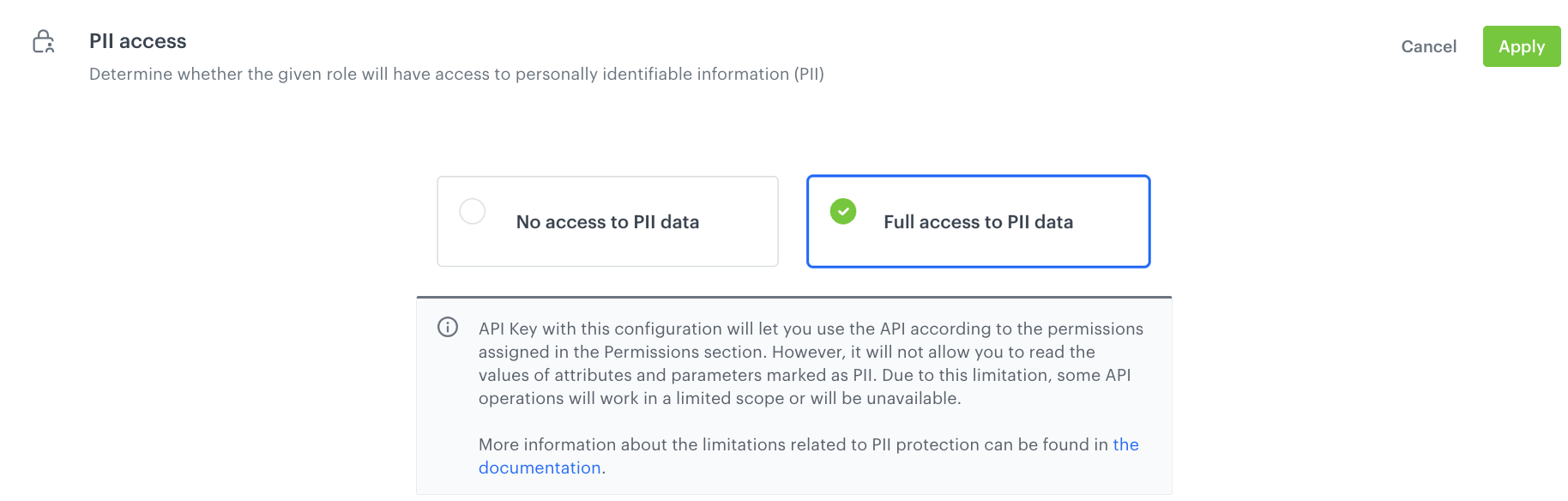This screenshot has height=501, width=1568.
Task: Click the lock glyph above the description text
Action: pos(44,42)
